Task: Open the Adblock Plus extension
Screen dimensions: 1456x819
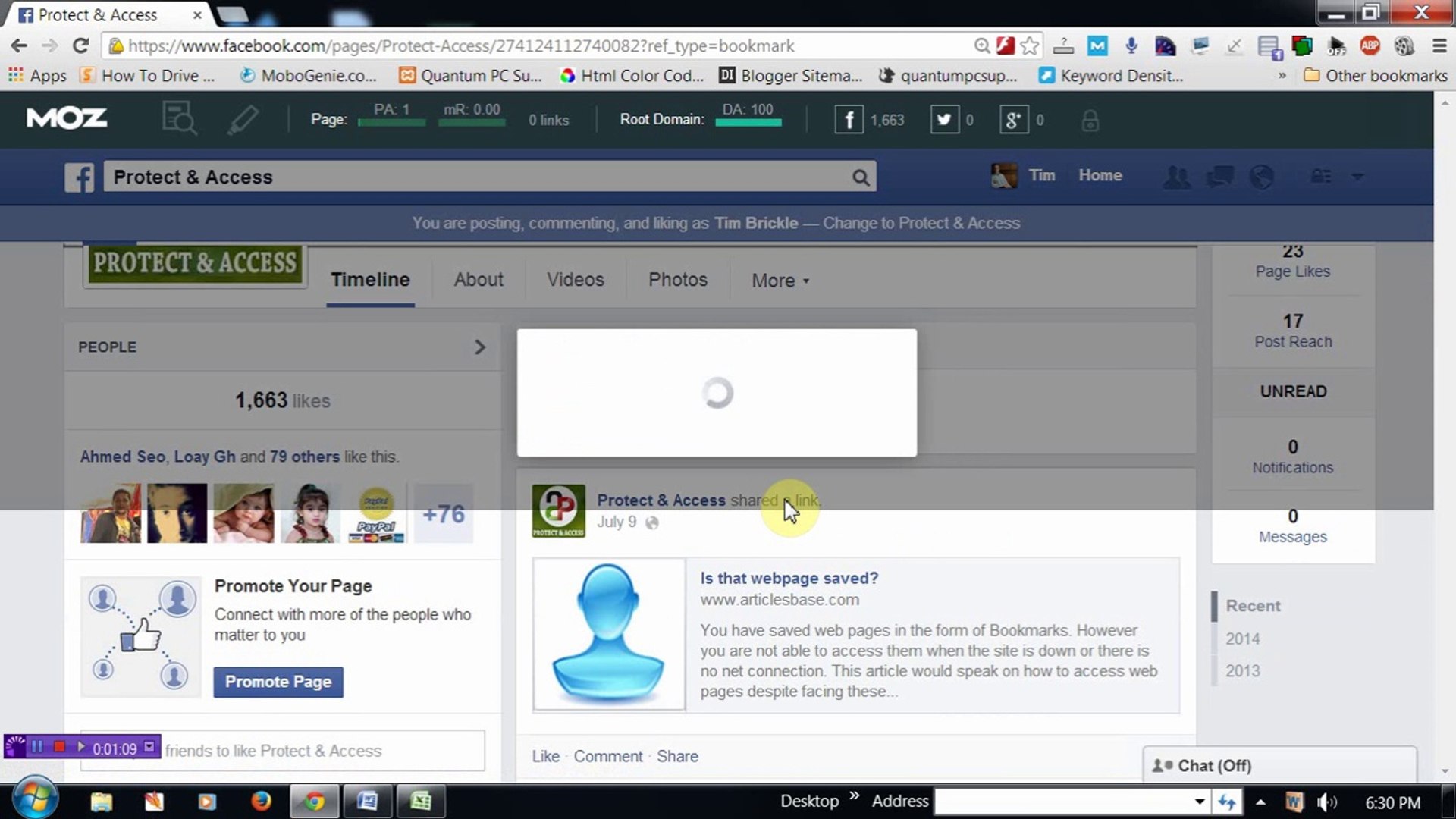Action: click(x=1370, y=45)
